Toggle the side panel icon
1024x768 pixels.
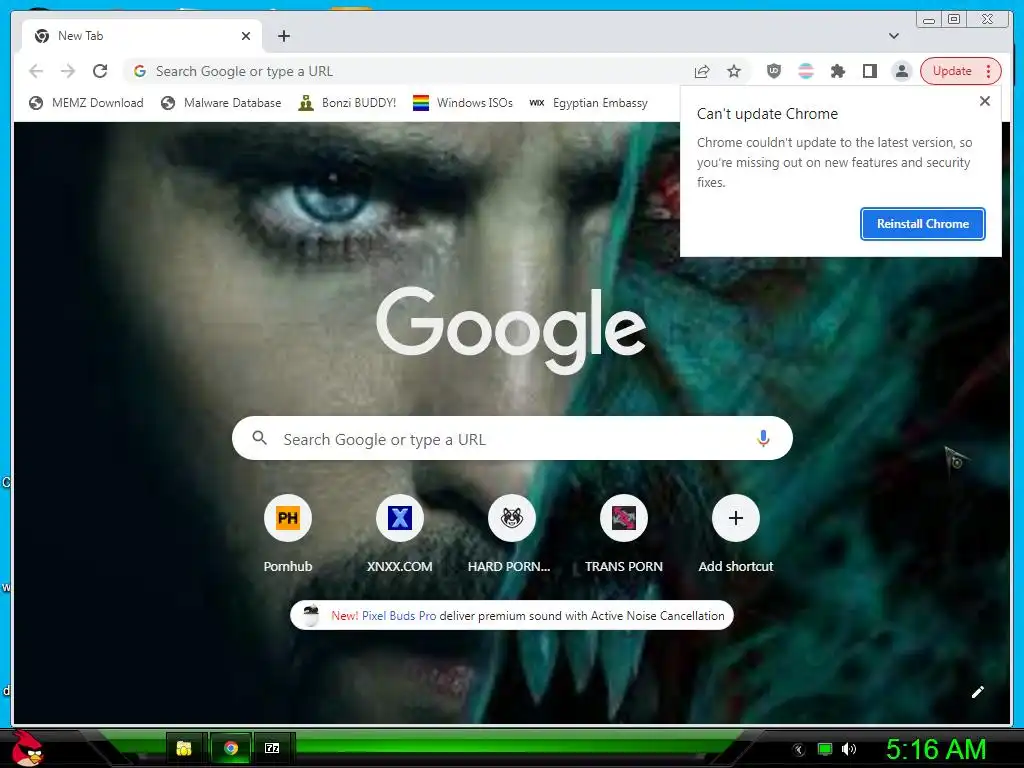(x=870, y=71)
